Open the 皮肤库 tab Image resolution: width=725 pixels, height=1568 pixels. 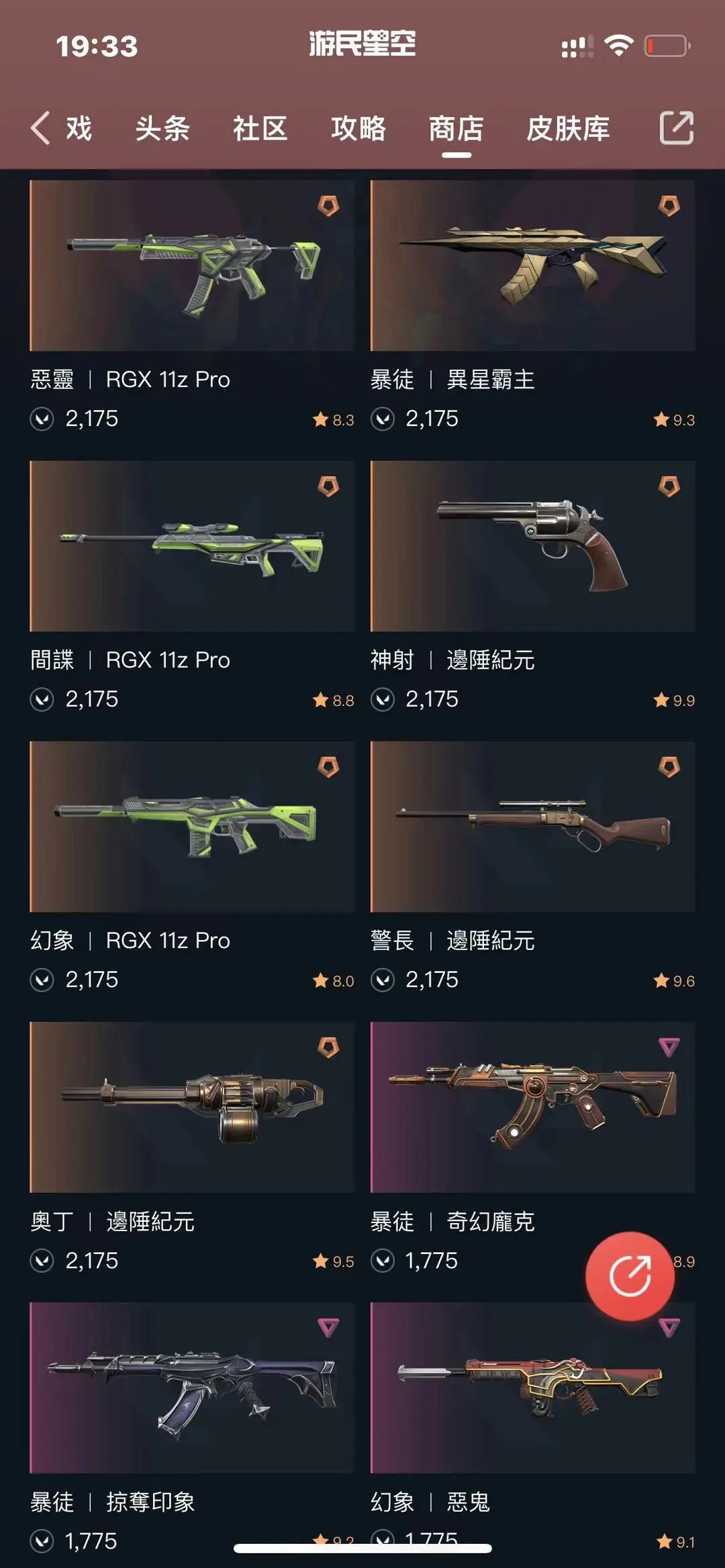pos(568,128)
